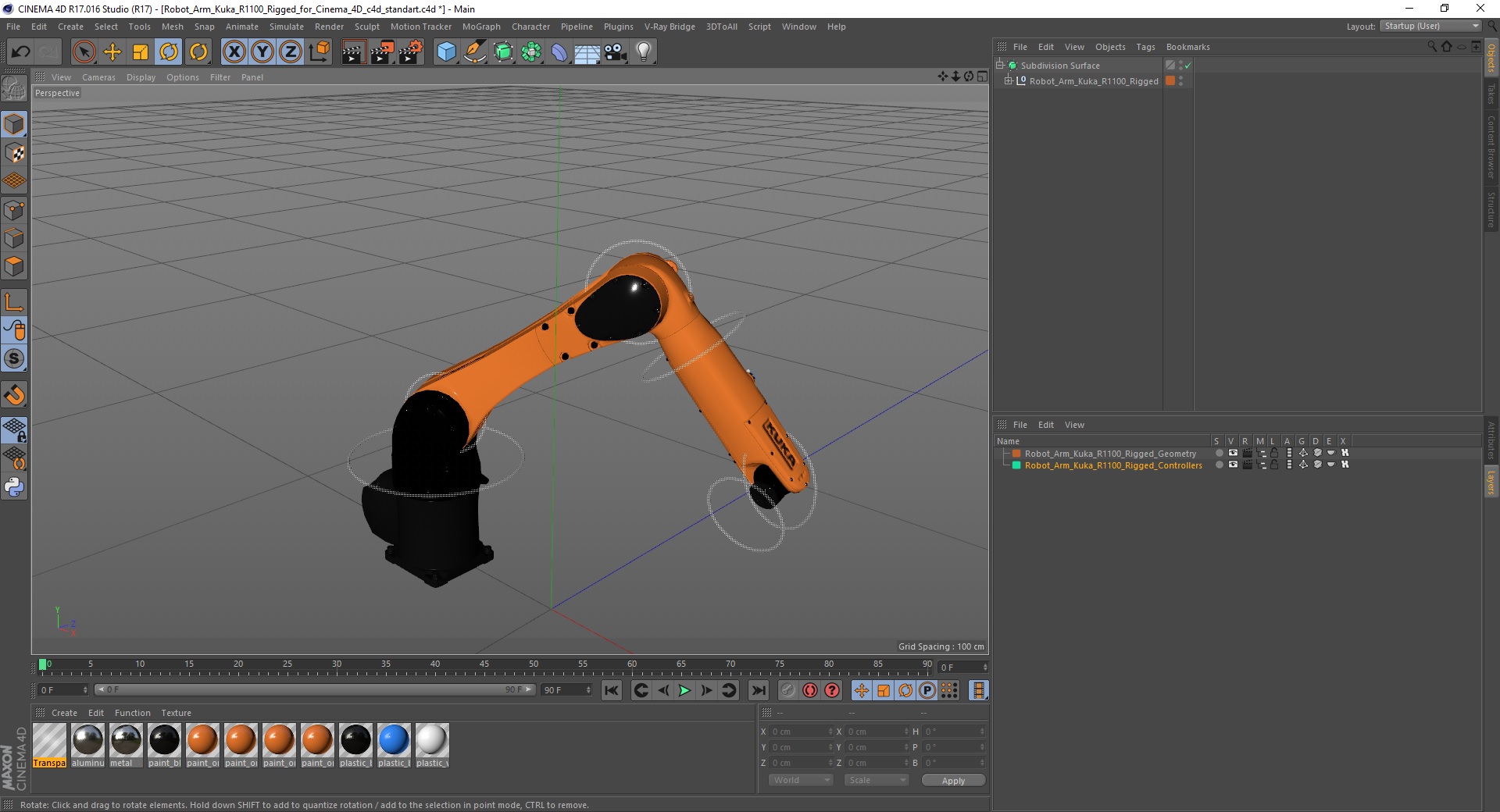Image resolution: width=1500 pixels, height=812 pixels.
Task: Toggle visibility eye for Rigged_Controllers layer
Action: point(1233,465)
